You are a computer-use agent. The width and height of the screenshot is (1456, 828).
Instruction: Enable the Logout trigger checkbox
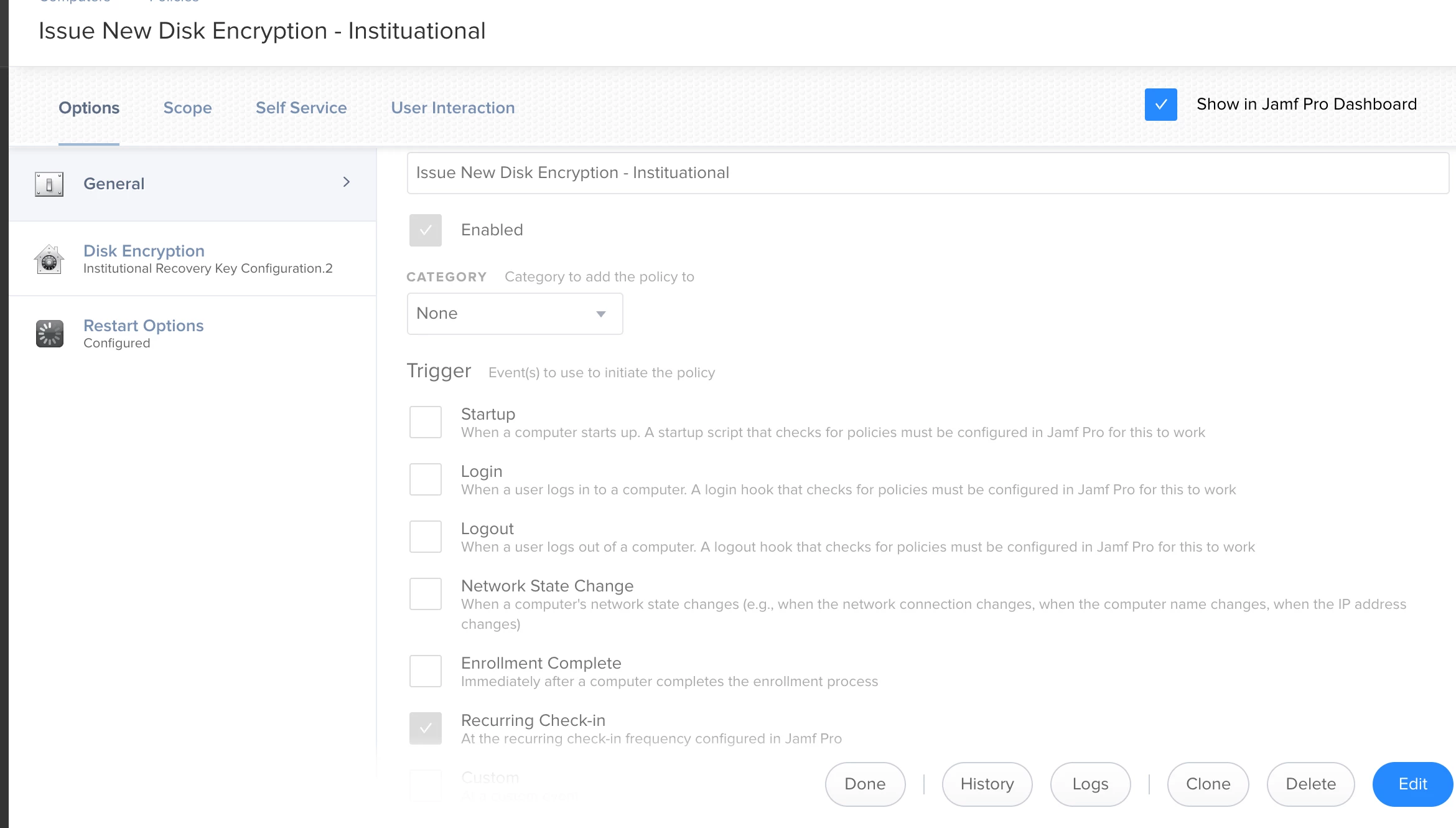(426, 537)
